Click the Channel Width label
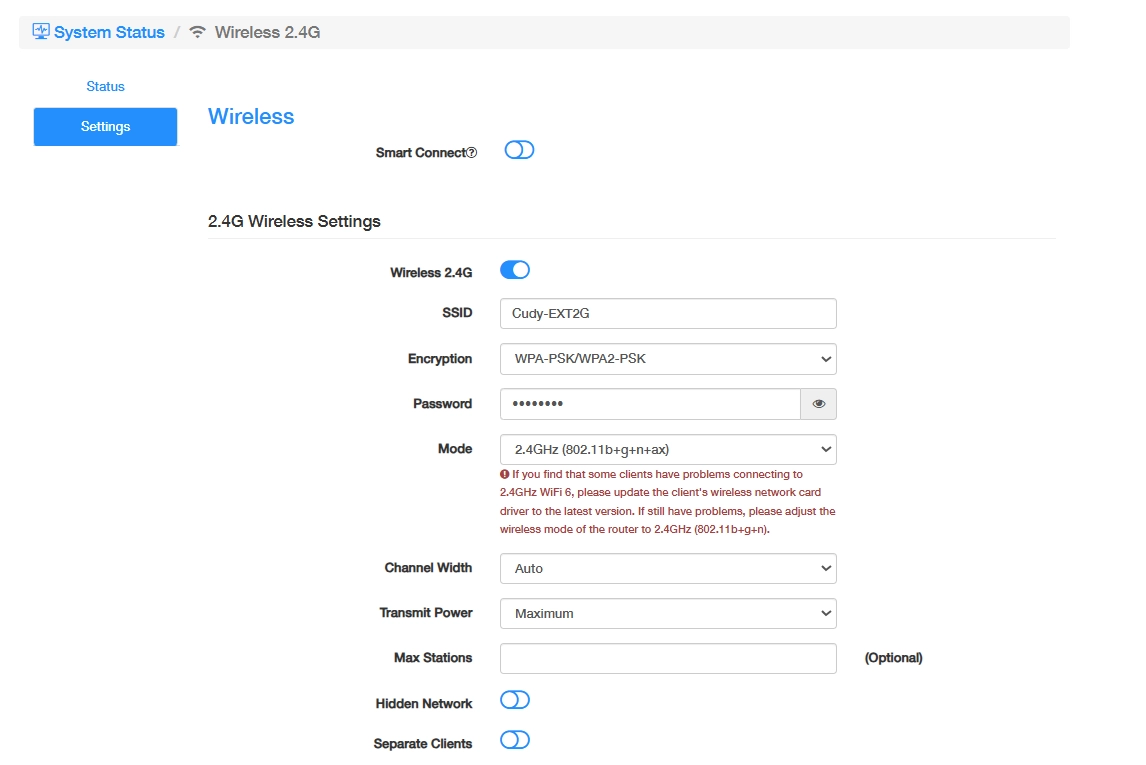Image resolution: width=1146 pixels, height=765 pixels. click(x=428, y=568)
